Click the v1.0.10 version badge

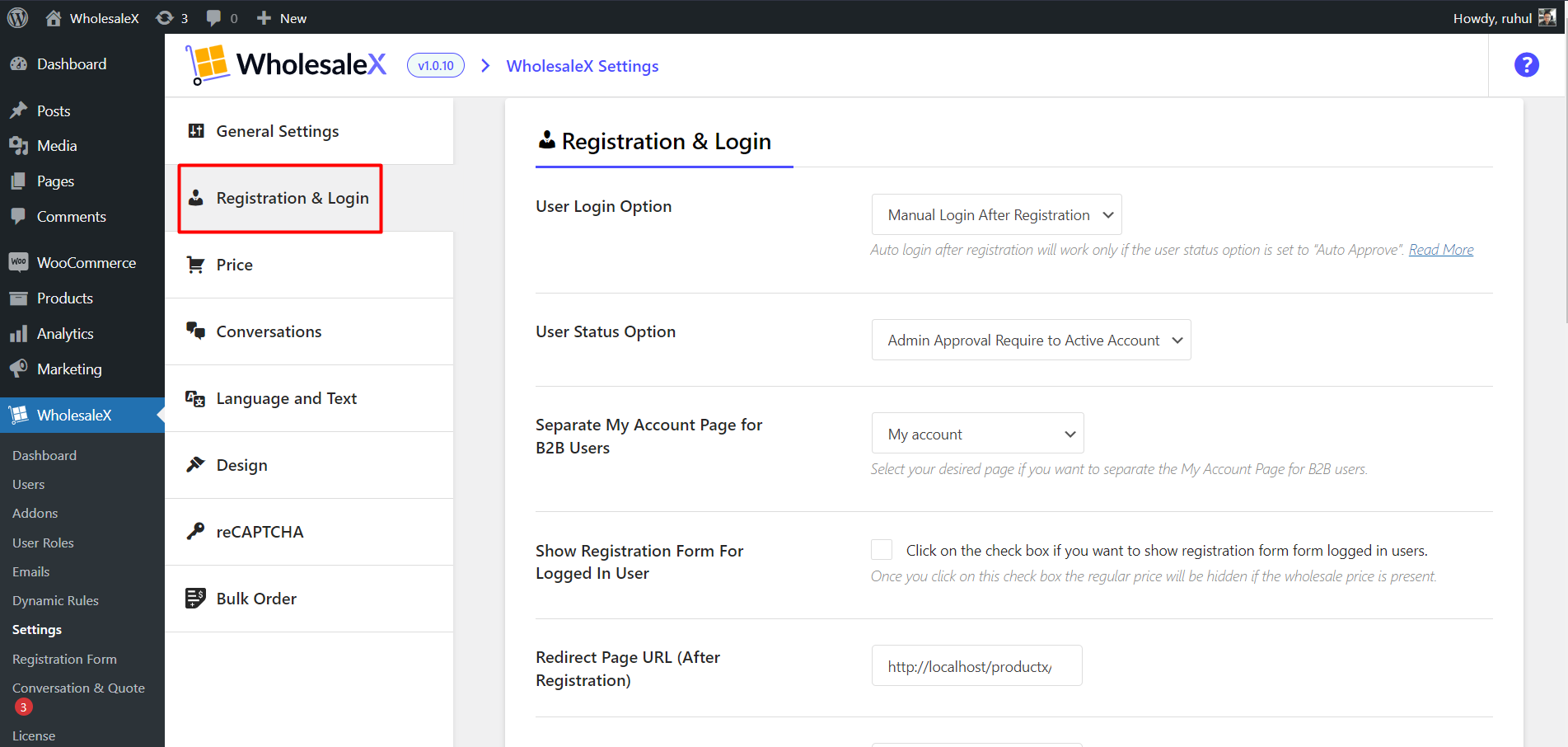(436, 65)
